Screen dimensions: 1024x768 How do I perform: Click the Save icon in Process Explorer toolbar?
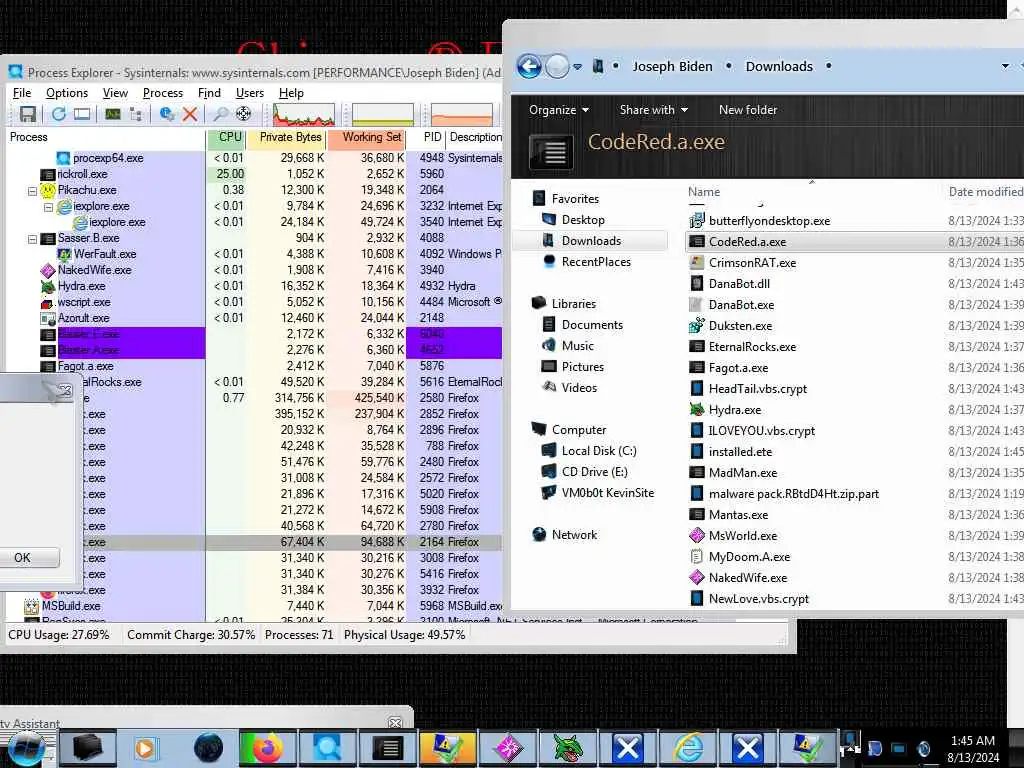pos(27,114)
